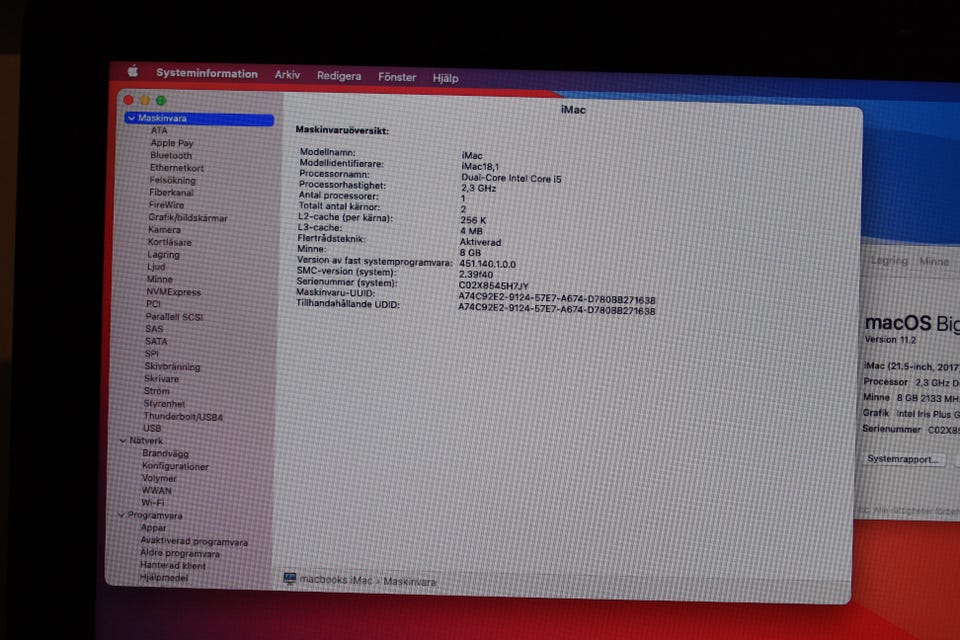Viewport: 960px width, 640px height.
Task: Select Felsökning in the sidebar
Action: pos(173,181)
